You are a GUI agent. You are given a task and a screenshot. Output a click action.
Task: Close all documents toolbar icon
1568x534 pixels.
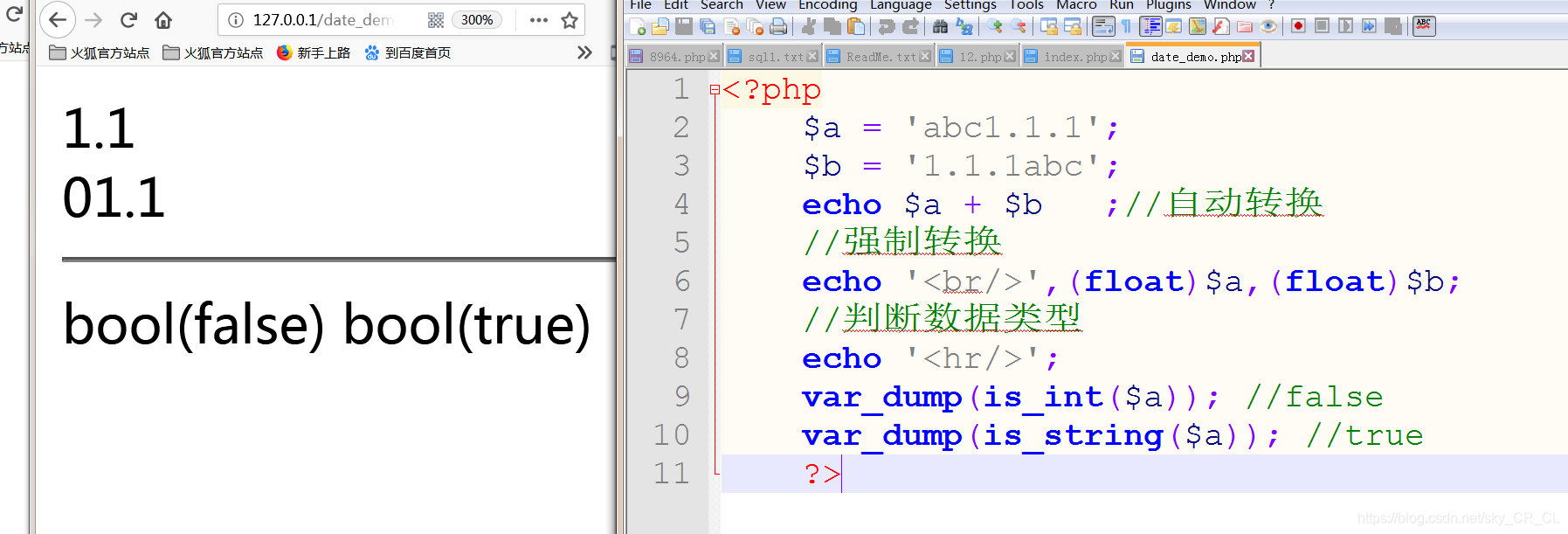tap(755, 26)
